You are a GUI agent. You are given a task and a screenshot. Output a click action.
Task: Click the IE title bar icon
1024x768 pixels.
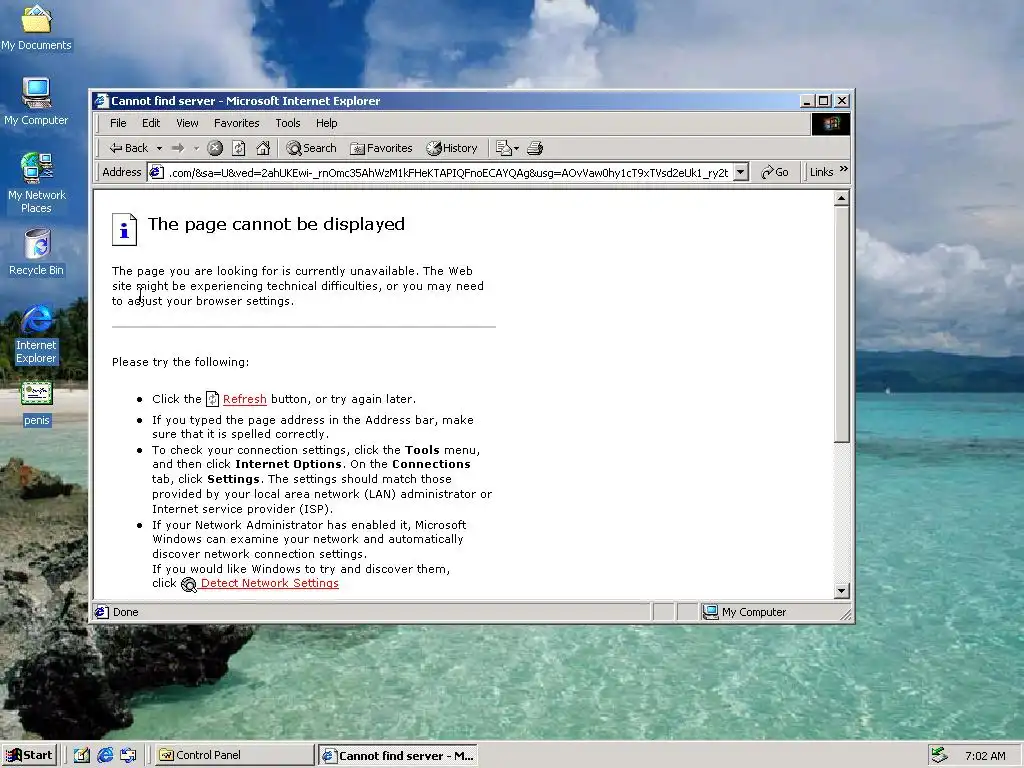[101, 101]
